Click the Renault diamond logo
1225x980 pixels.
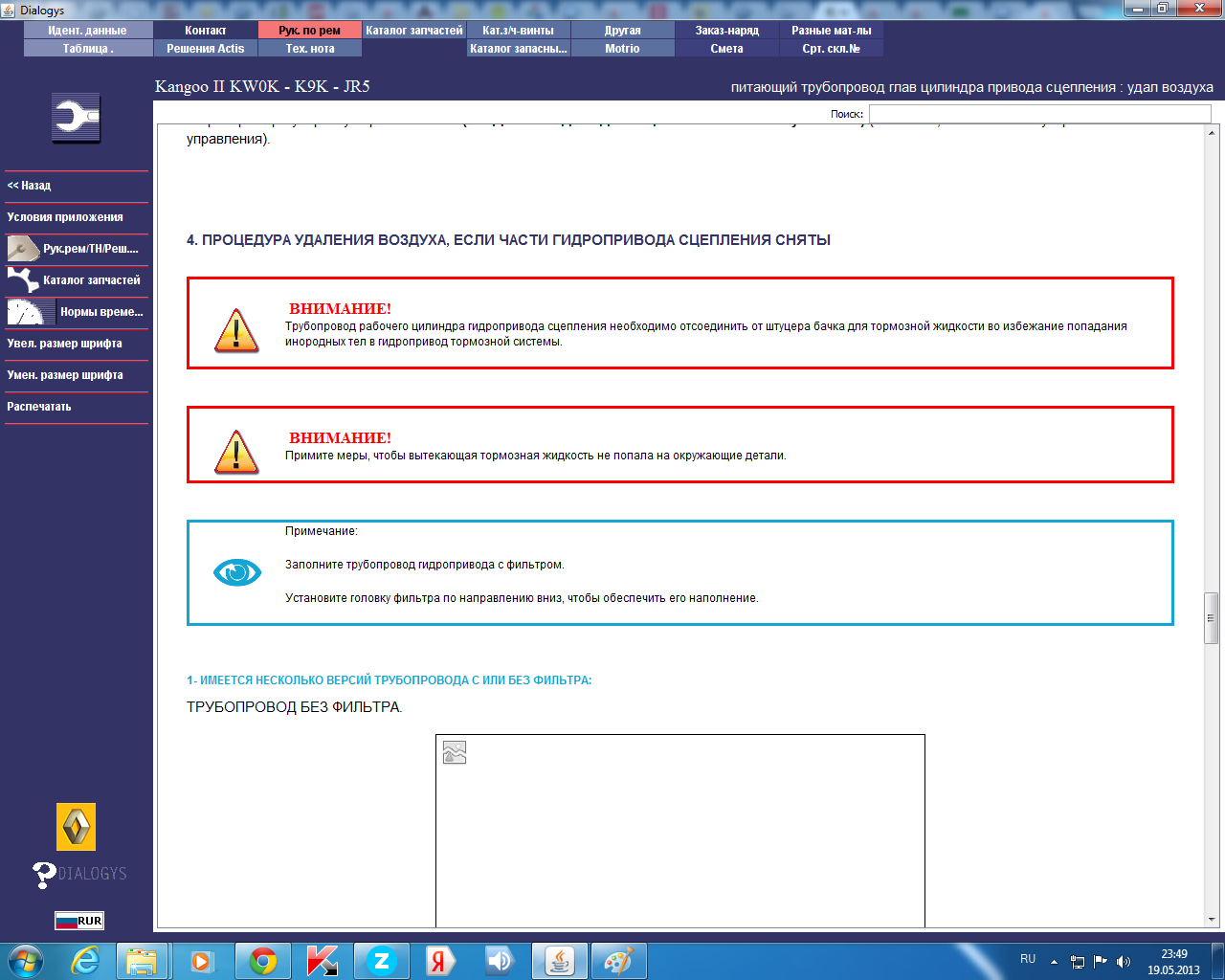77,827
